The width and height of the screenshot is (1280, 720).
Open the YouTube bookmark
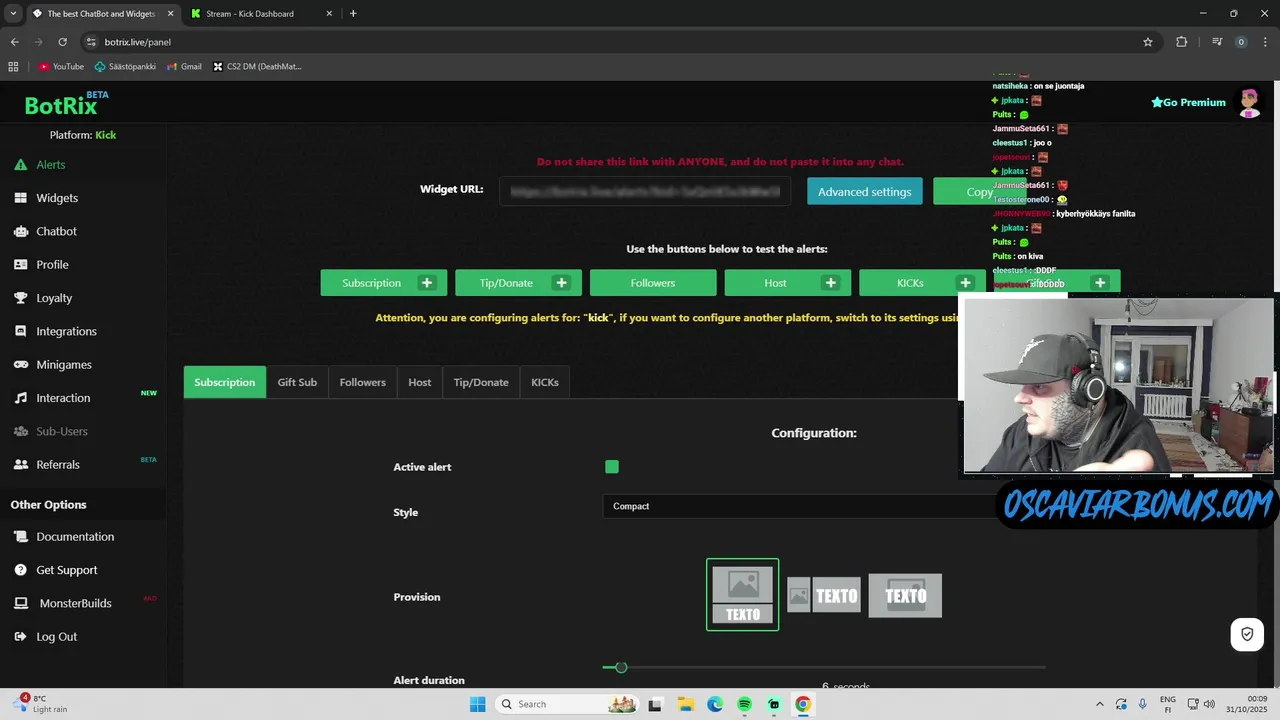click(61, 67)
